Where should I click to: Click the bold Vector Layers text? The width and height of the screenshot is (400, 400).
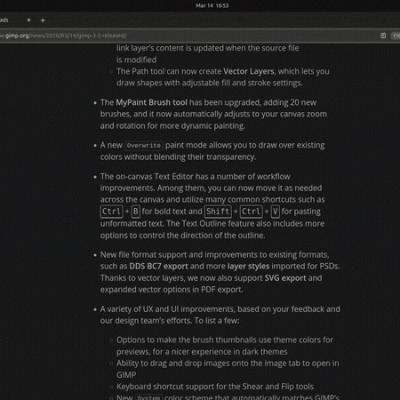point(249,71)
